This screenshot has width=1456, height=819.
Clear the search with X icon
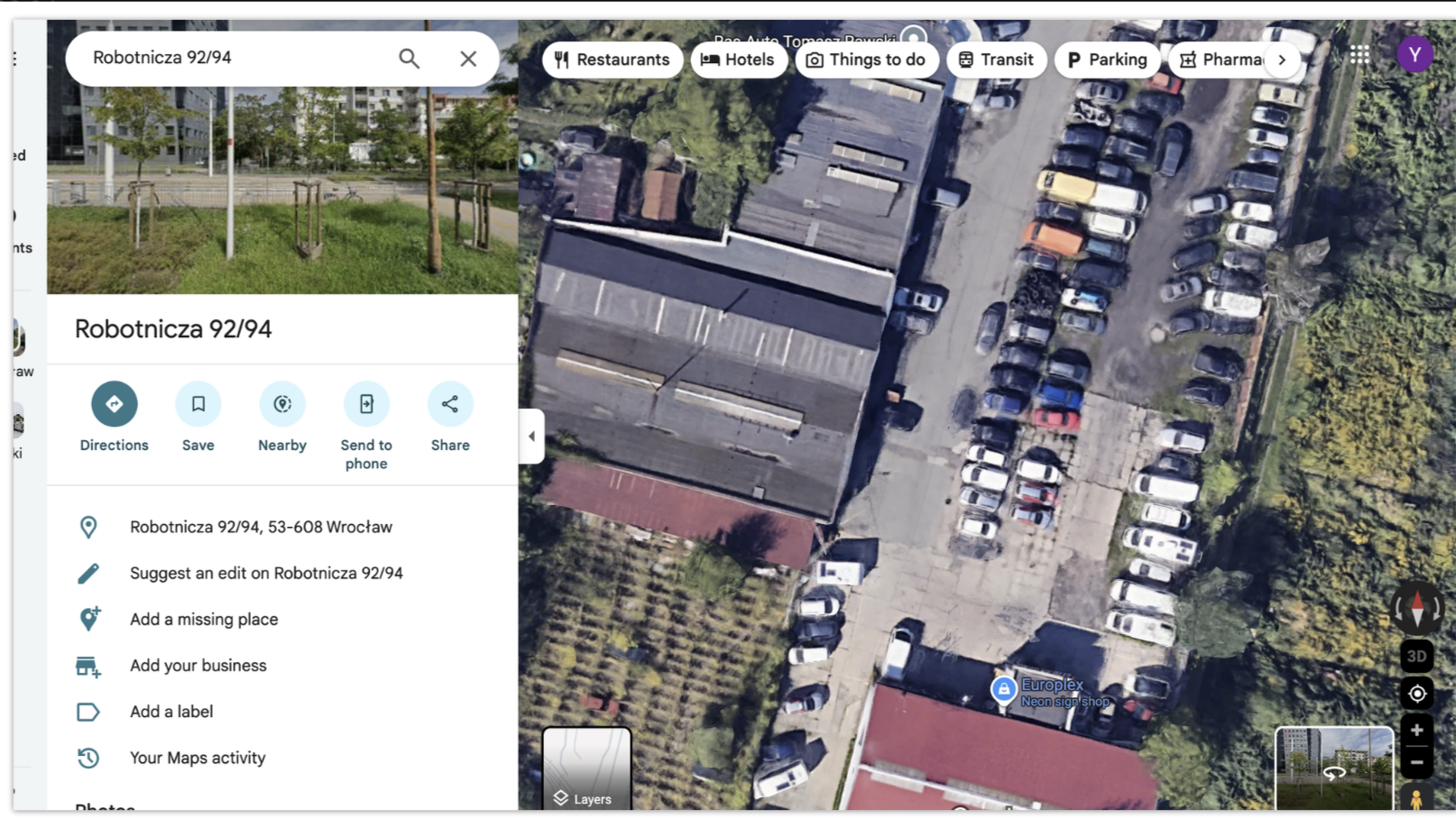(x=467, y=59)
